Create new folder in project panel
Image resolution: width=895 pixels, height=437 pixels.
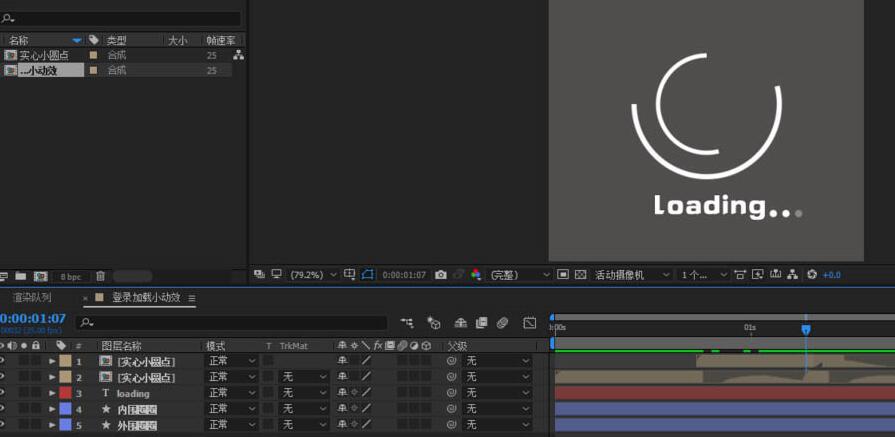click(x=21, y=276)
